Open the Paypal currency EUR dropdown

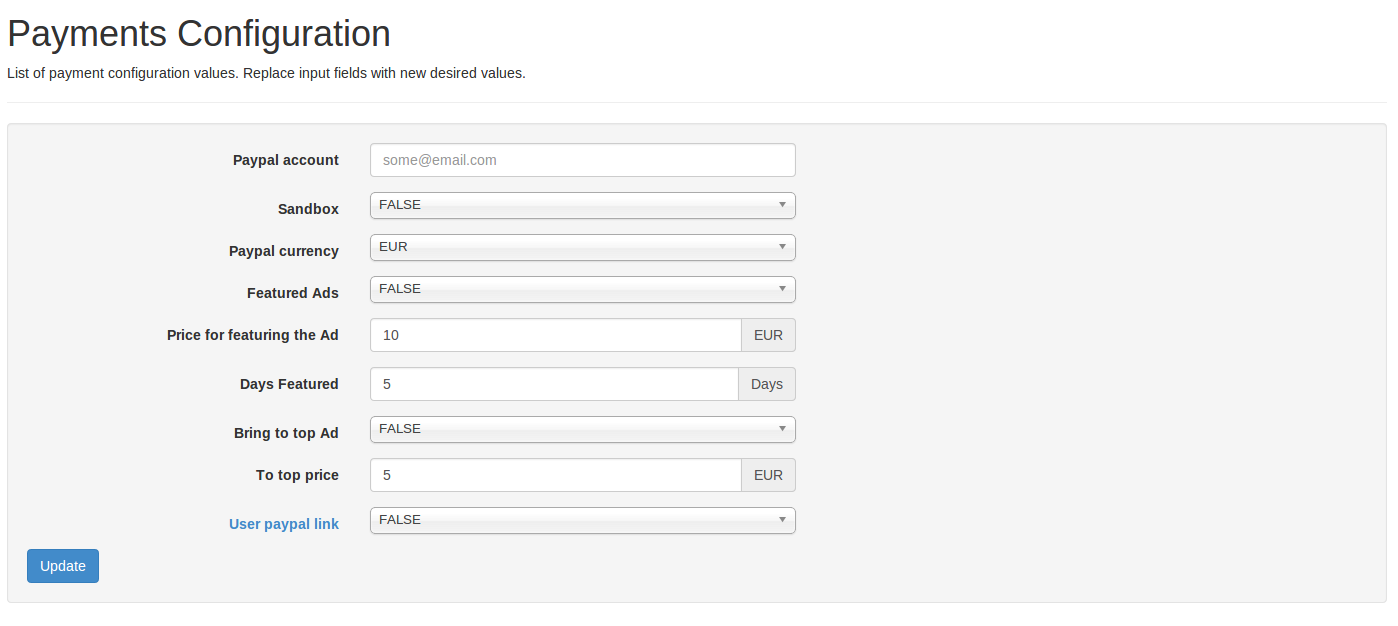[x=582, y=247]
